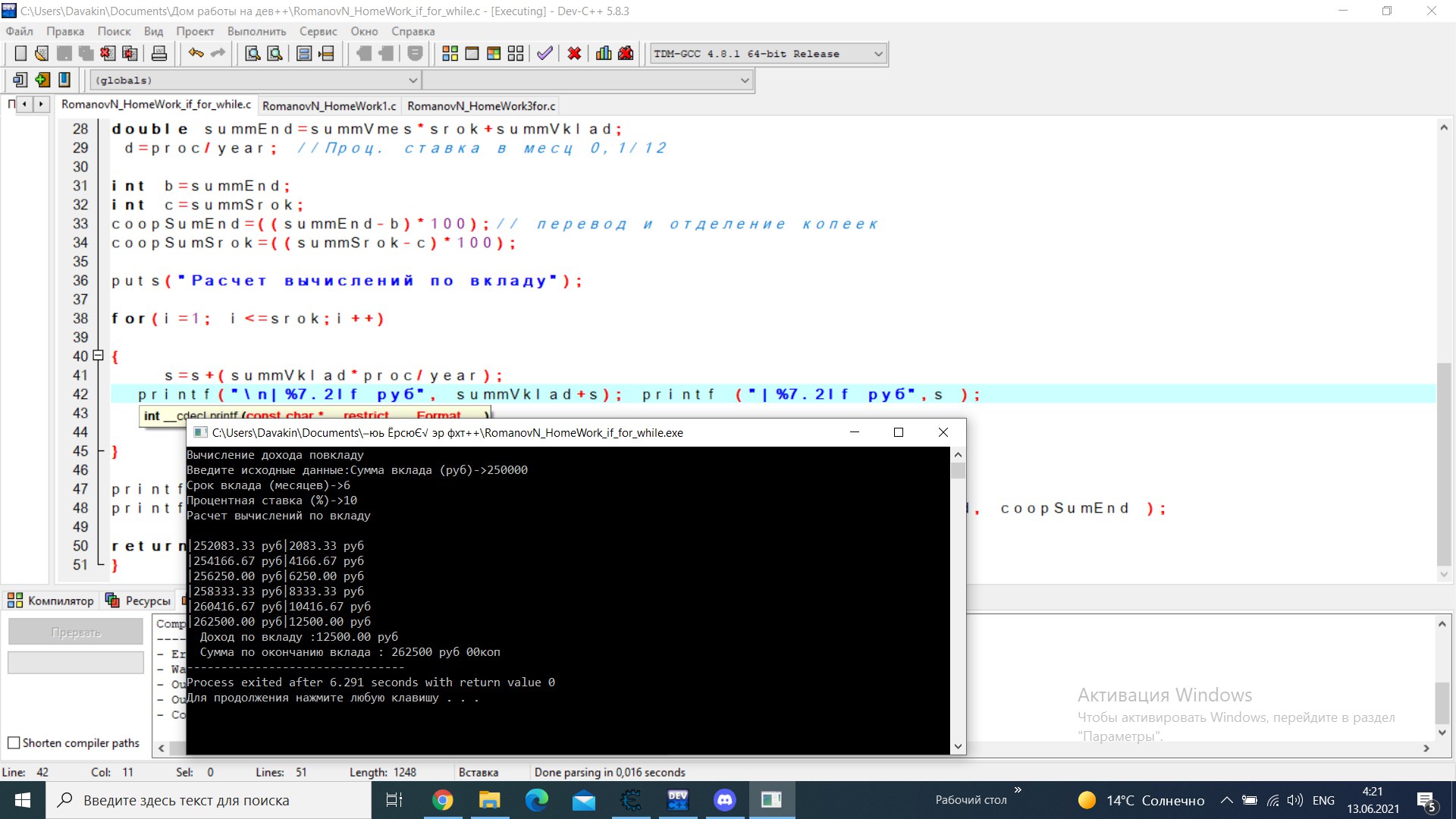Click the Find magnifier icon
Viewport: 1456px width, 819px height.
(x=253, y=54)
